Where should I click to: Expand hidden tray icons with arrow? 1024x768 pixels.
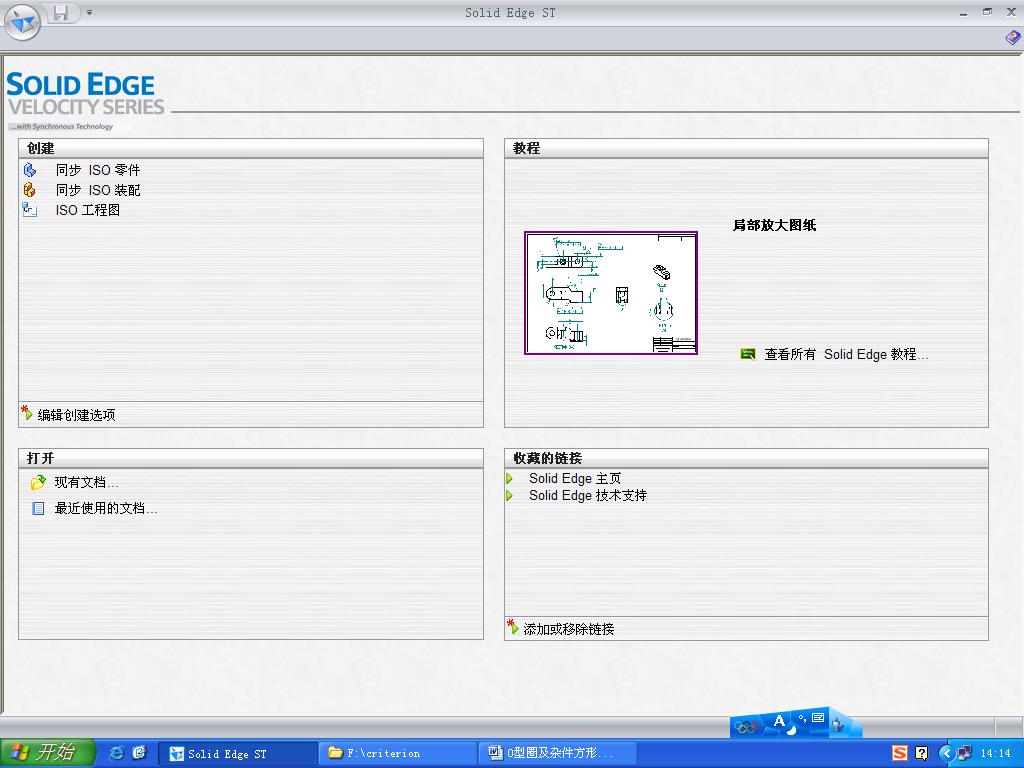tap(946, 754)
